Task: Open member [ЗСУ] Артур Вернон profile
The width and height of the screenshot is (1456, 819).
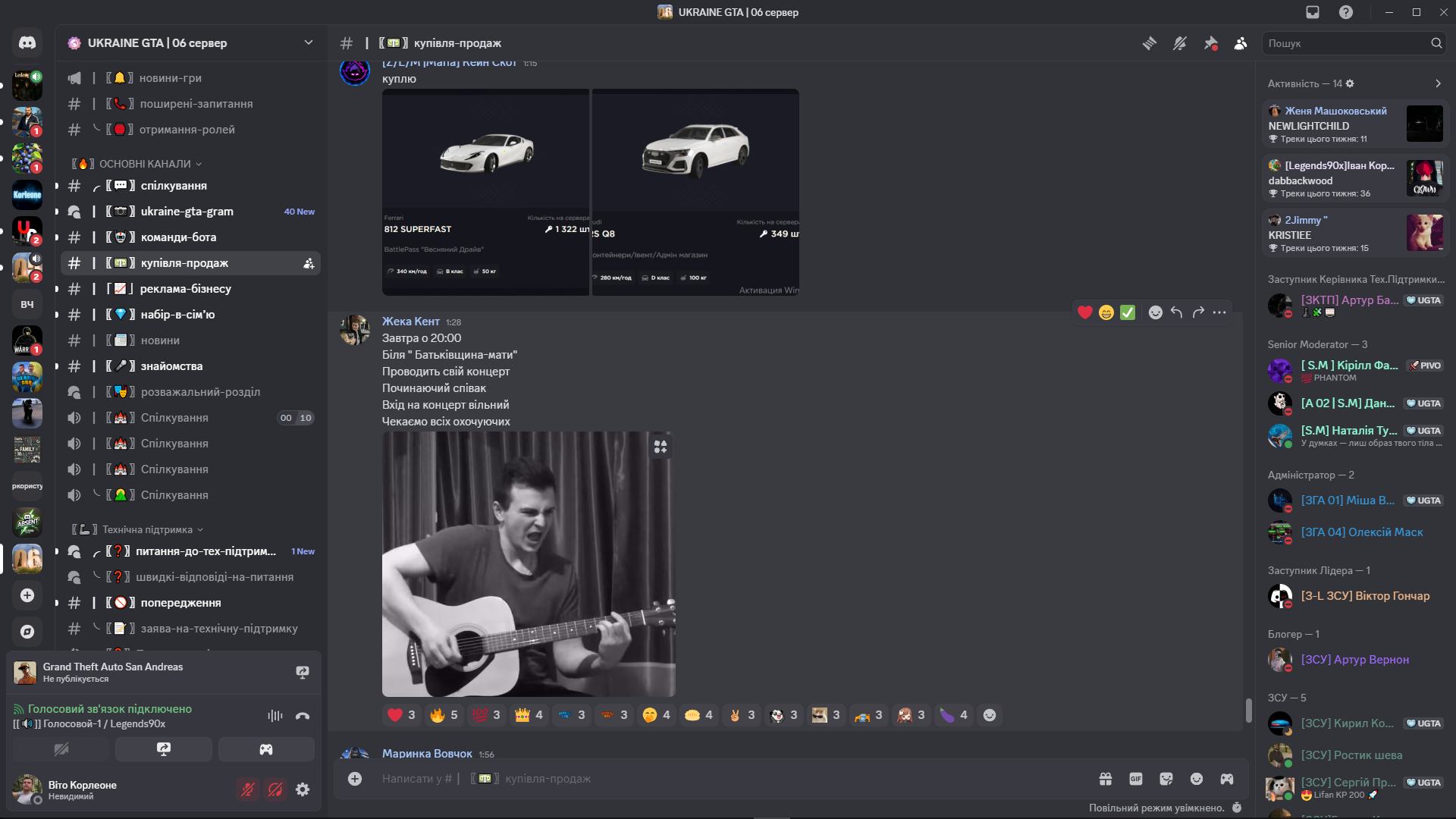Action: [x=1356, y=660]
